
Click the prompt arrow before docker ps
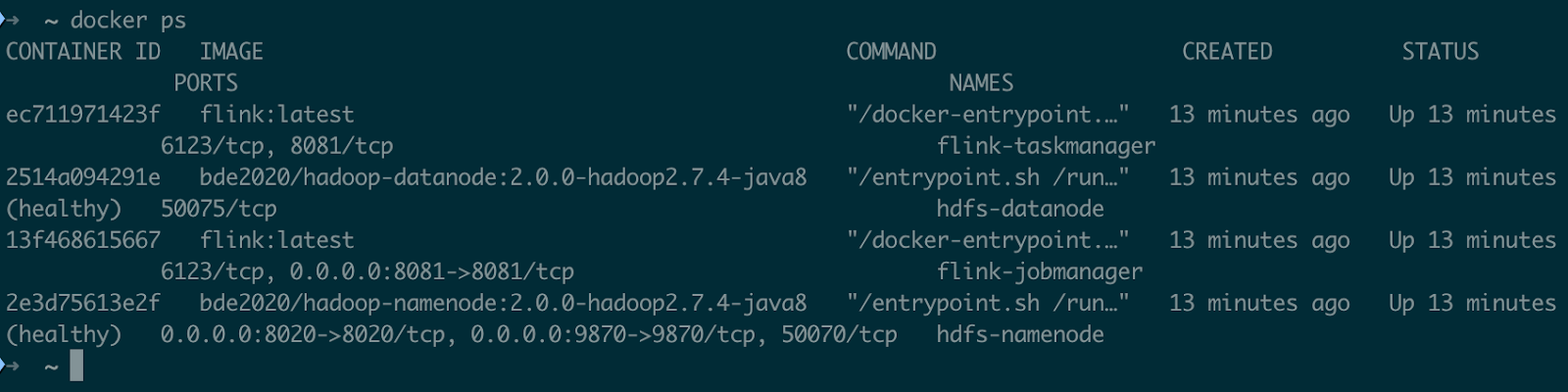11,21
